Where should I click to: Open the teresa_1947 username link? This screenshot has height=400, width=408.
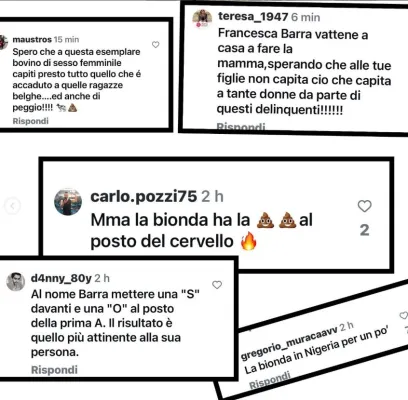[253, 17]
